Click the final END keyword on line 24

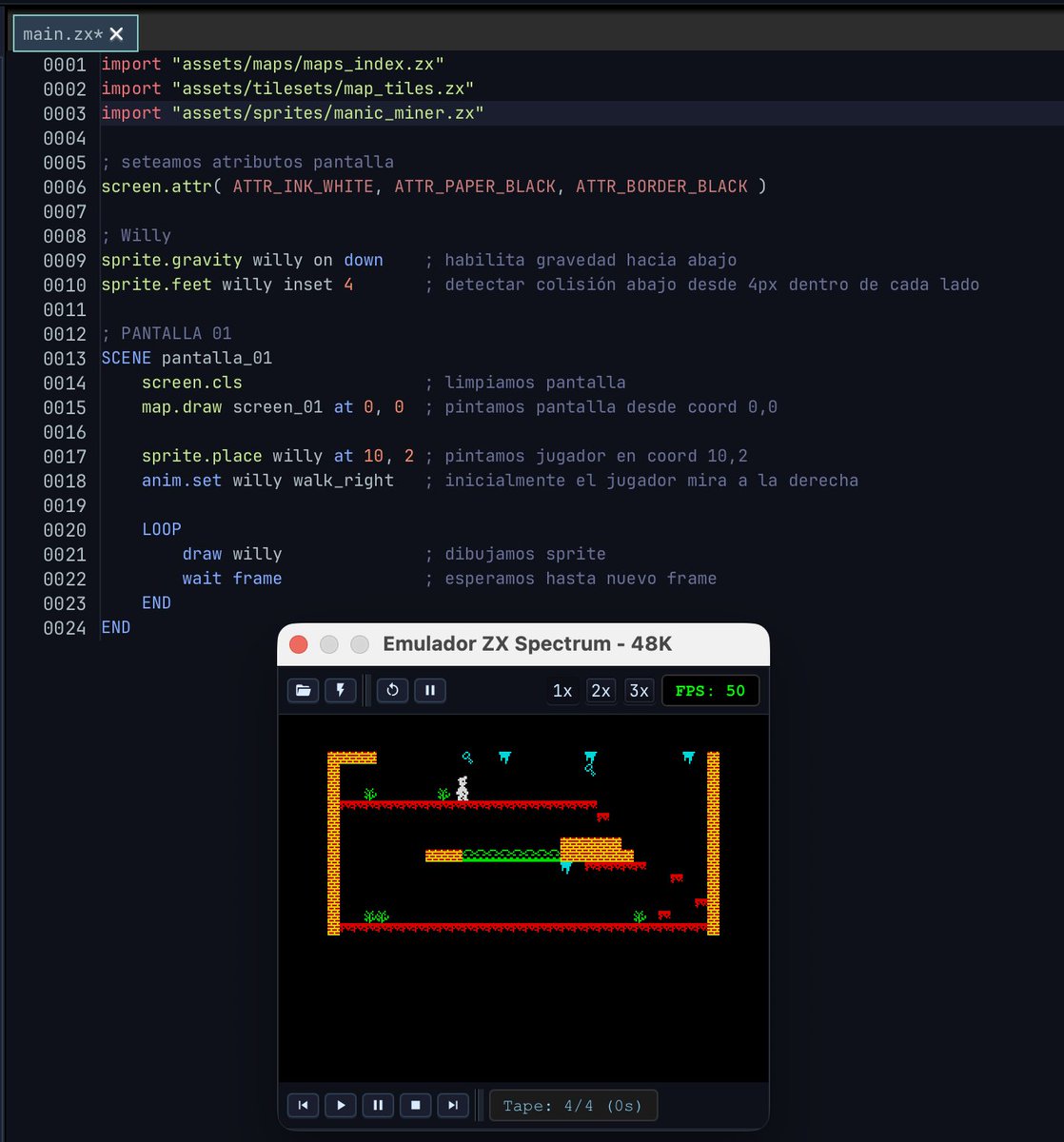[116, 628]
